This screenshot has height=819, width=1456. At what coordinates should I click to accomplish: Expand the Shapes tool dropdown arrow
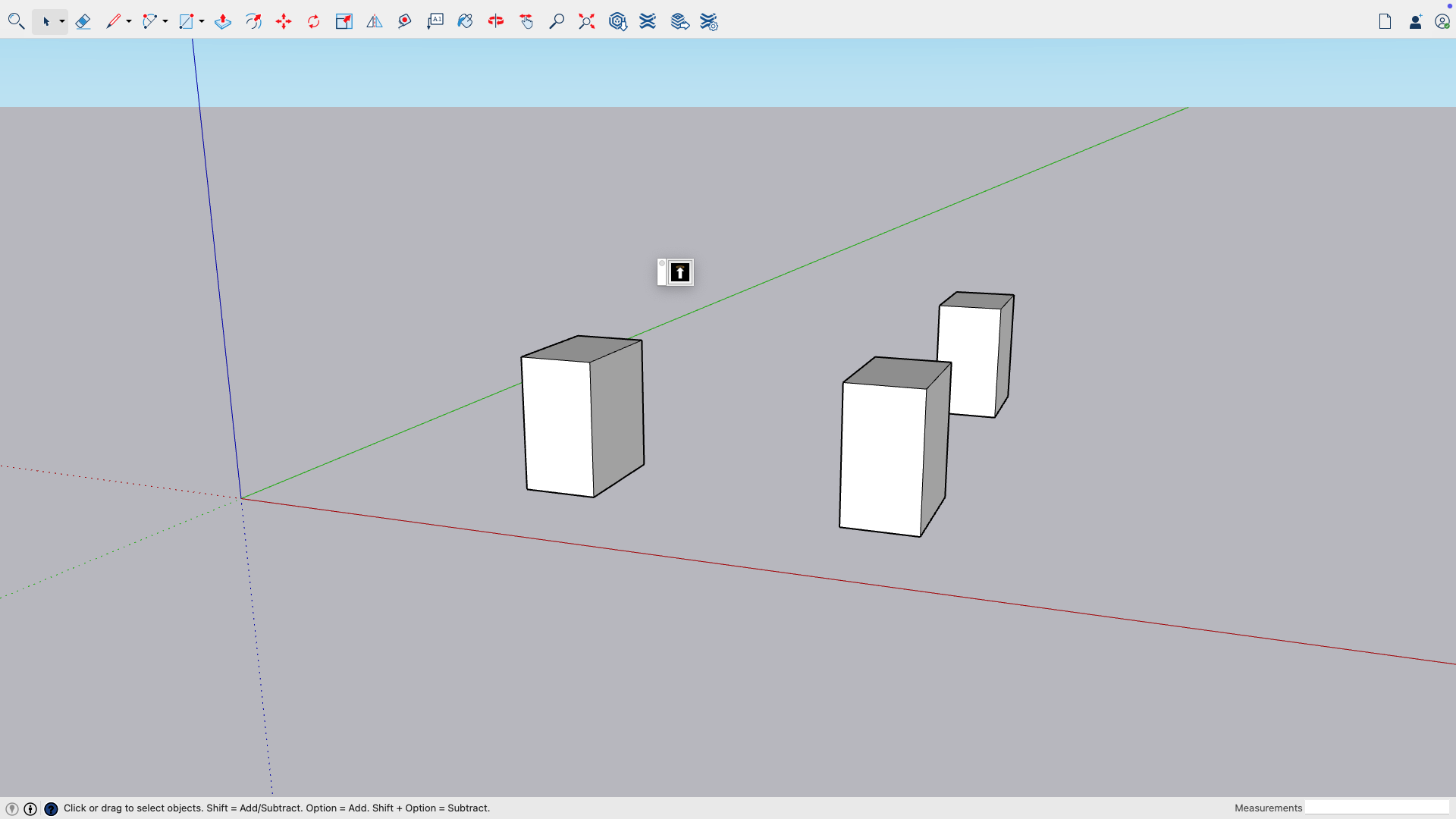(201, 21)
